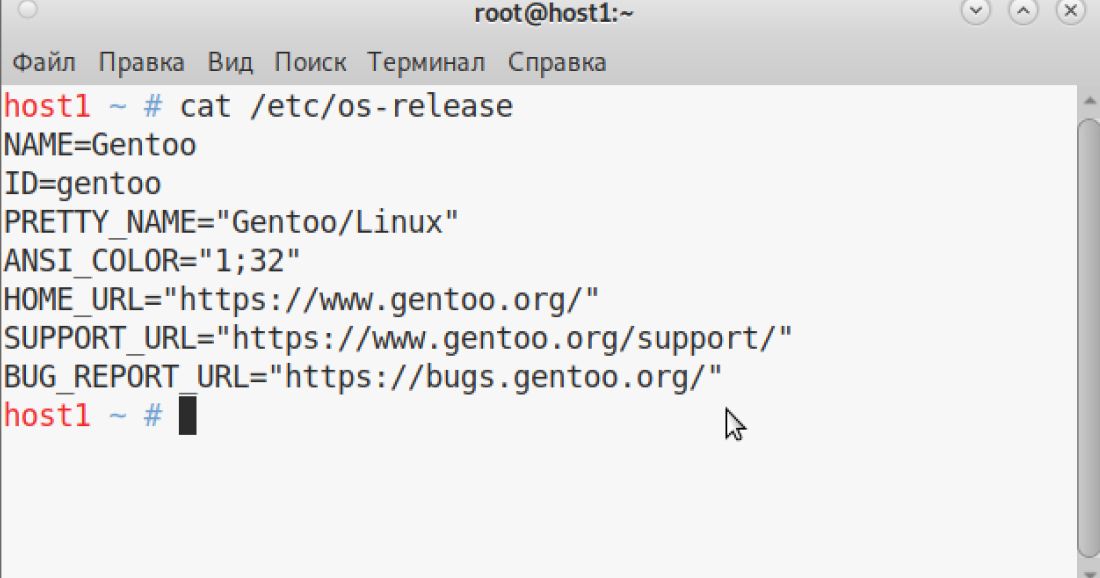
Task: Open the Вид menu
Action: point(230,62)
